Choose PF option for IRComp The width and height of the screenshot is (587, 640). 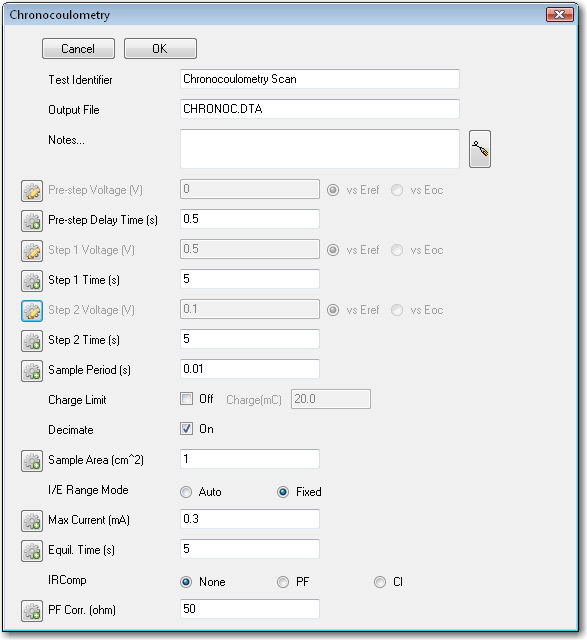coord(283,582)
